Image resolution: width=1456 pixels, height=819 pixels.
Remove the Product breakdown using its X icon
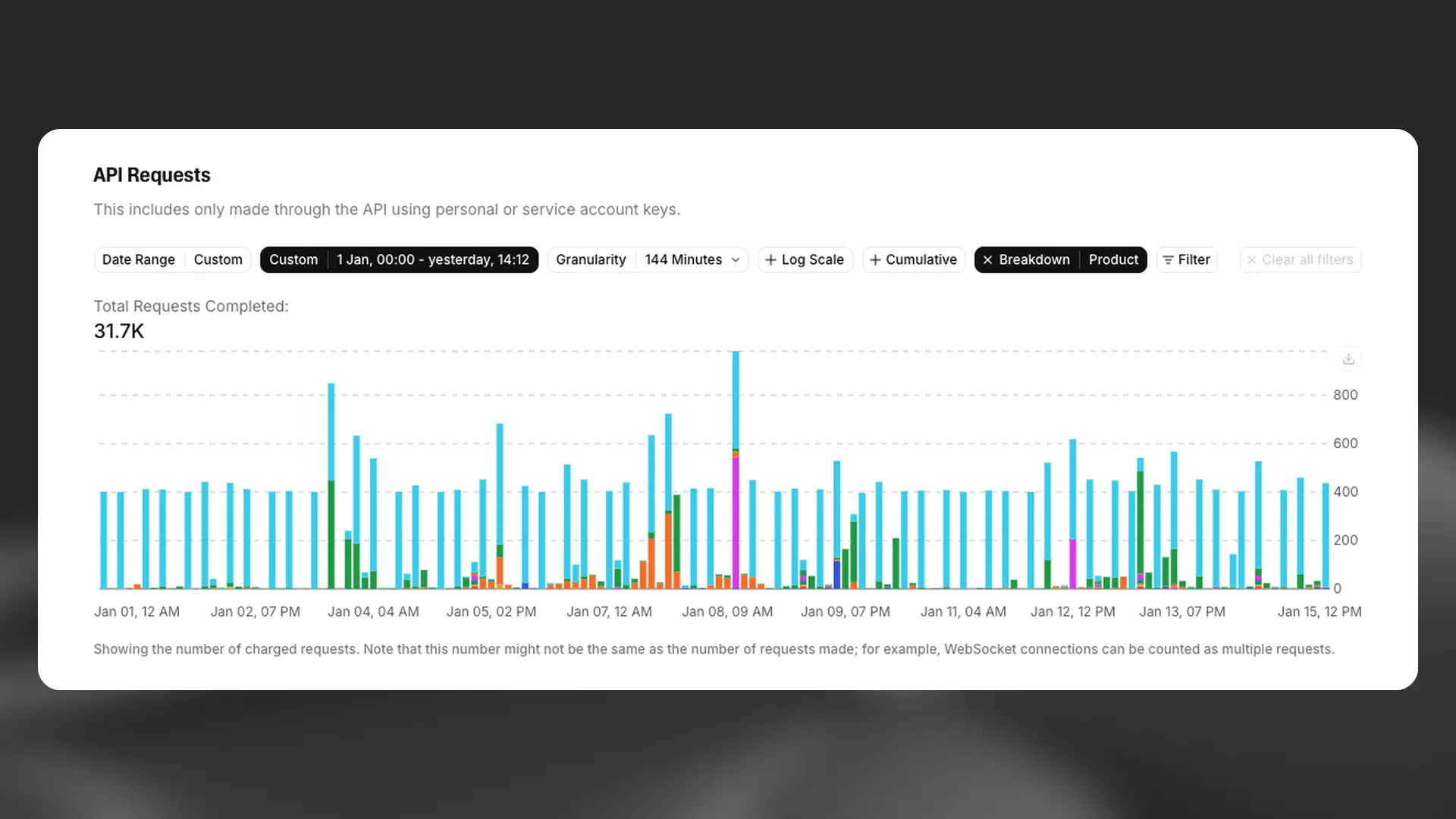point(987,260)
